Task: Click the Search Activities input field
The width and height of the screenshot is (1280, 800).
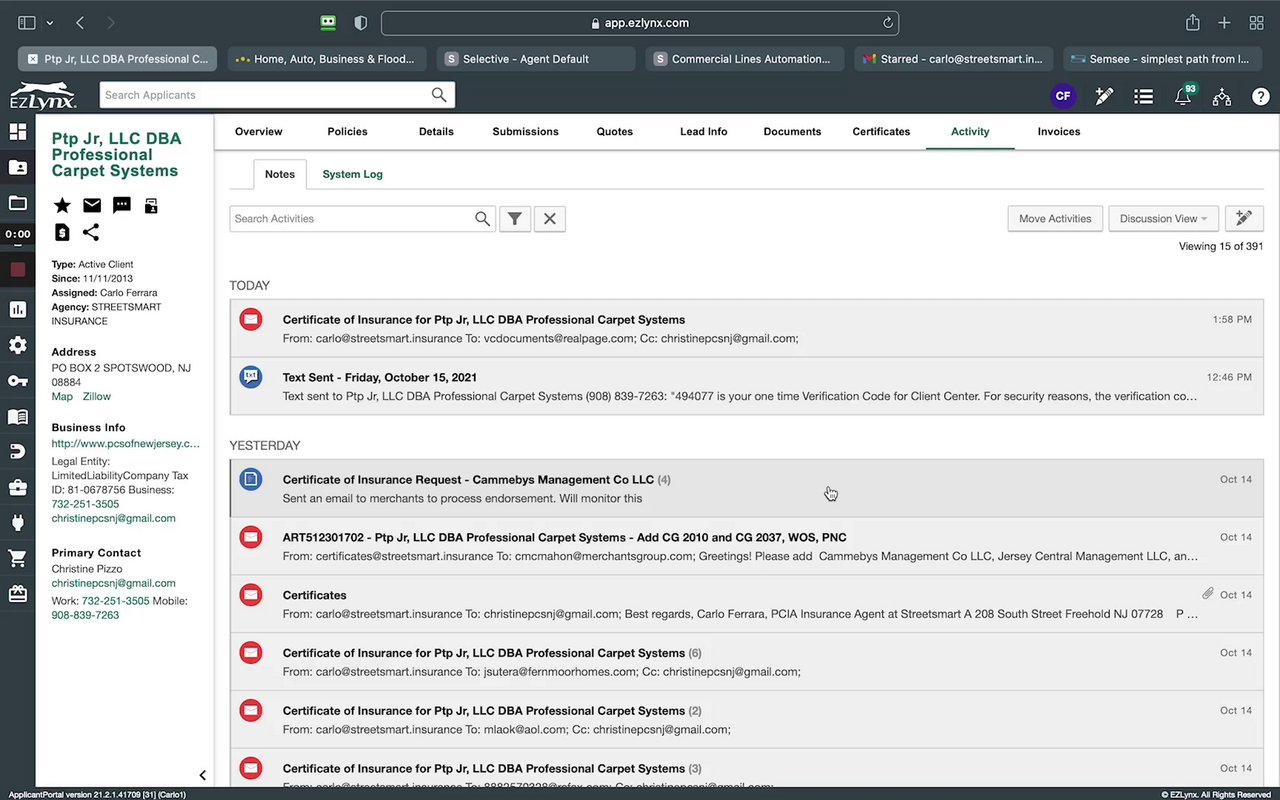Action: [351, 219]
